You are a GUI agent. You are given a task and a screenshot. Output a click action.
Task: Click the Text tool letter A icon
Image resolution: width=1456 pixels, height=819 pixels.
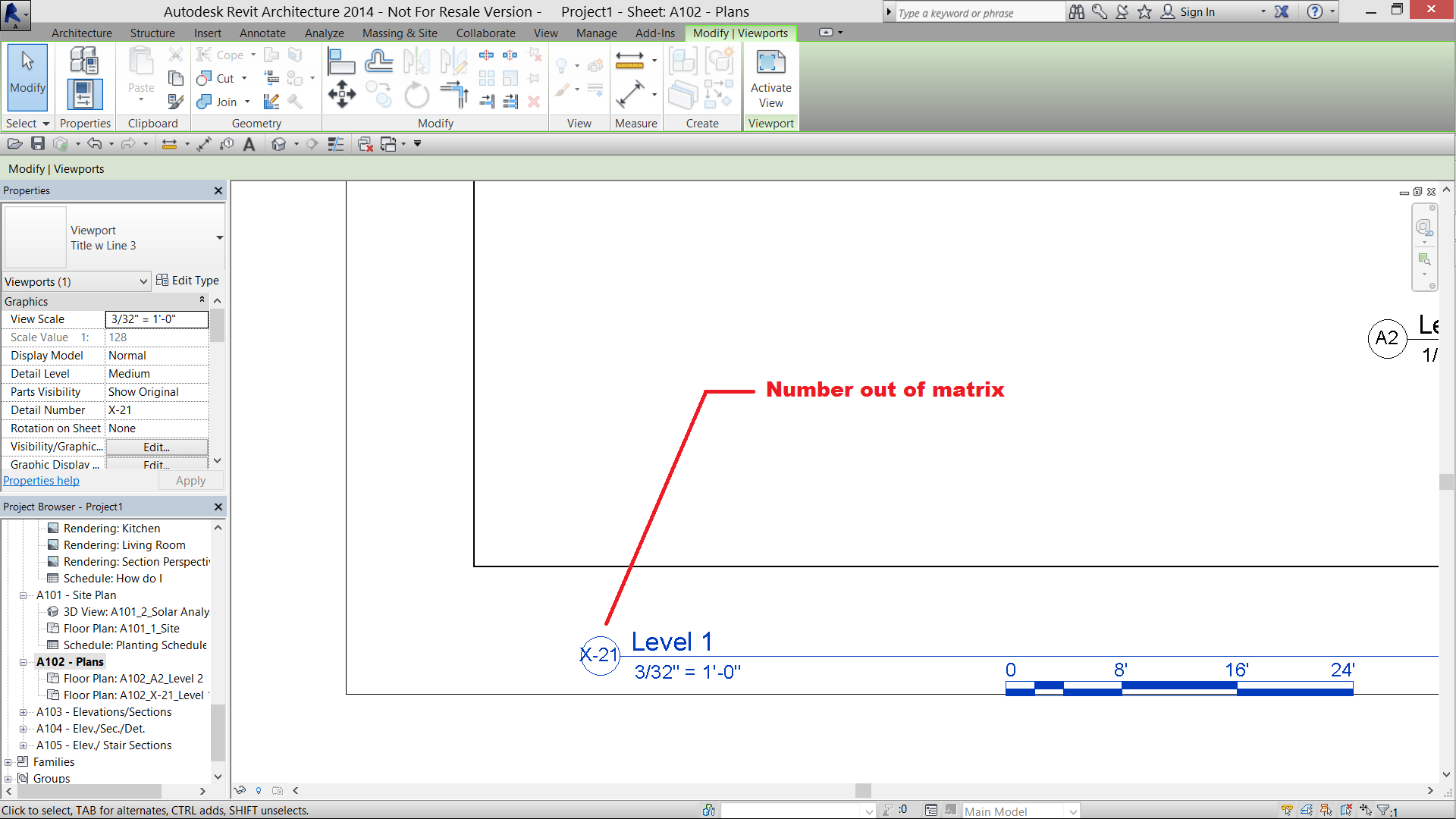(249, 144)
